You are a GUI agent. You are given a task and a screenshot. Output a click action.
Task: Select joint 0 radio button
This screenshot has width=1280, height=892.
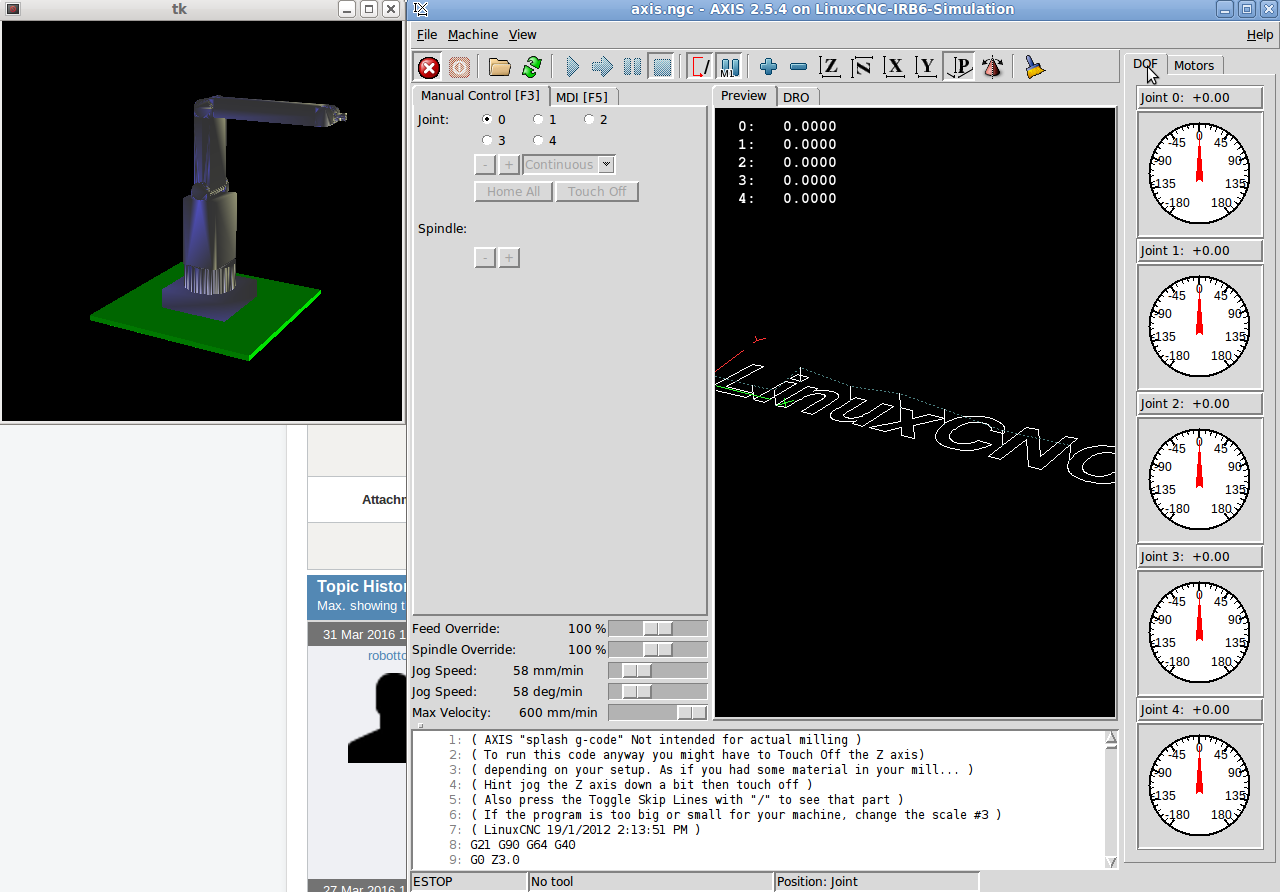coord(488,120)
